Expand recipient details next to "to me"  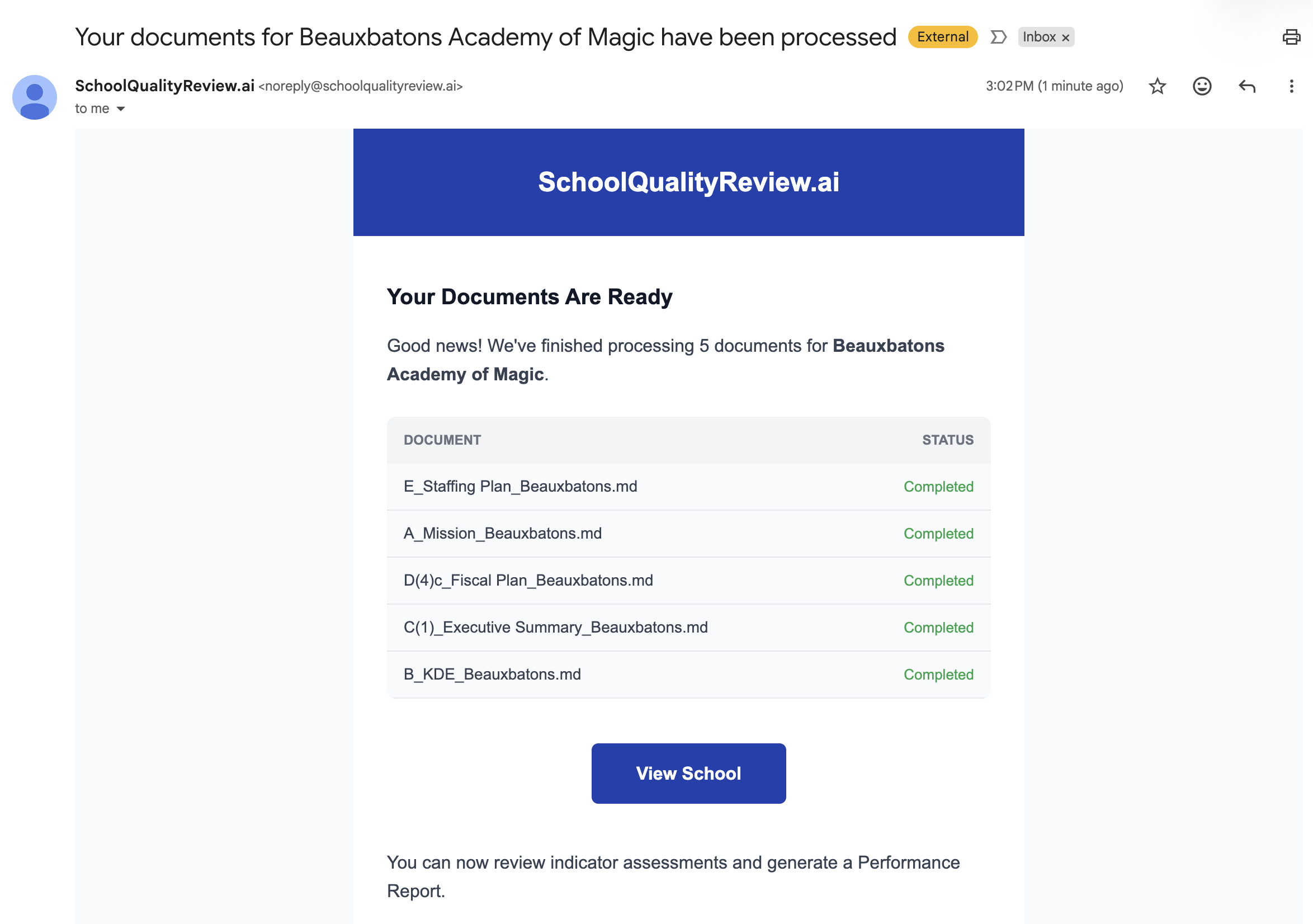coord(121,109)
